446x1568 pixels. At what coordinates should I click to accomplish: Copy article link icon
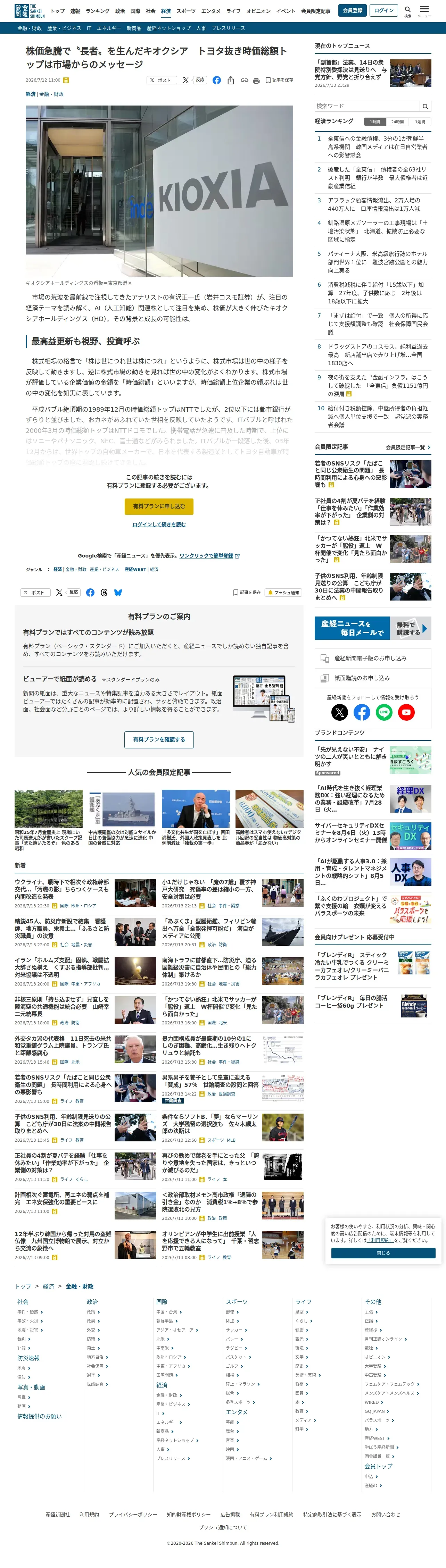(x=244, y=80)
